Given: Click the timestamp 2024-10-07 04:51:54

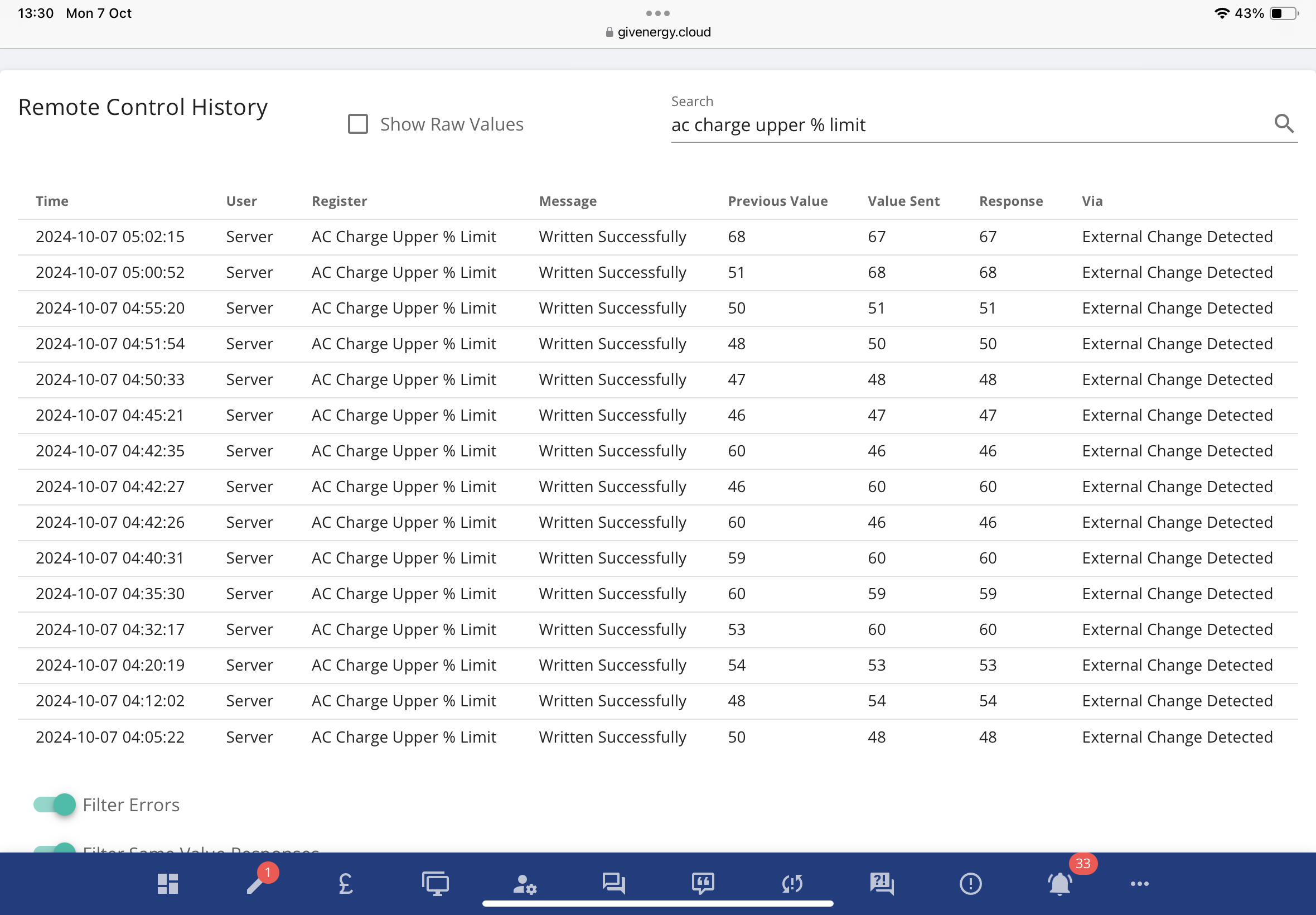Looking at the screenshot, I should coord(110,344).
